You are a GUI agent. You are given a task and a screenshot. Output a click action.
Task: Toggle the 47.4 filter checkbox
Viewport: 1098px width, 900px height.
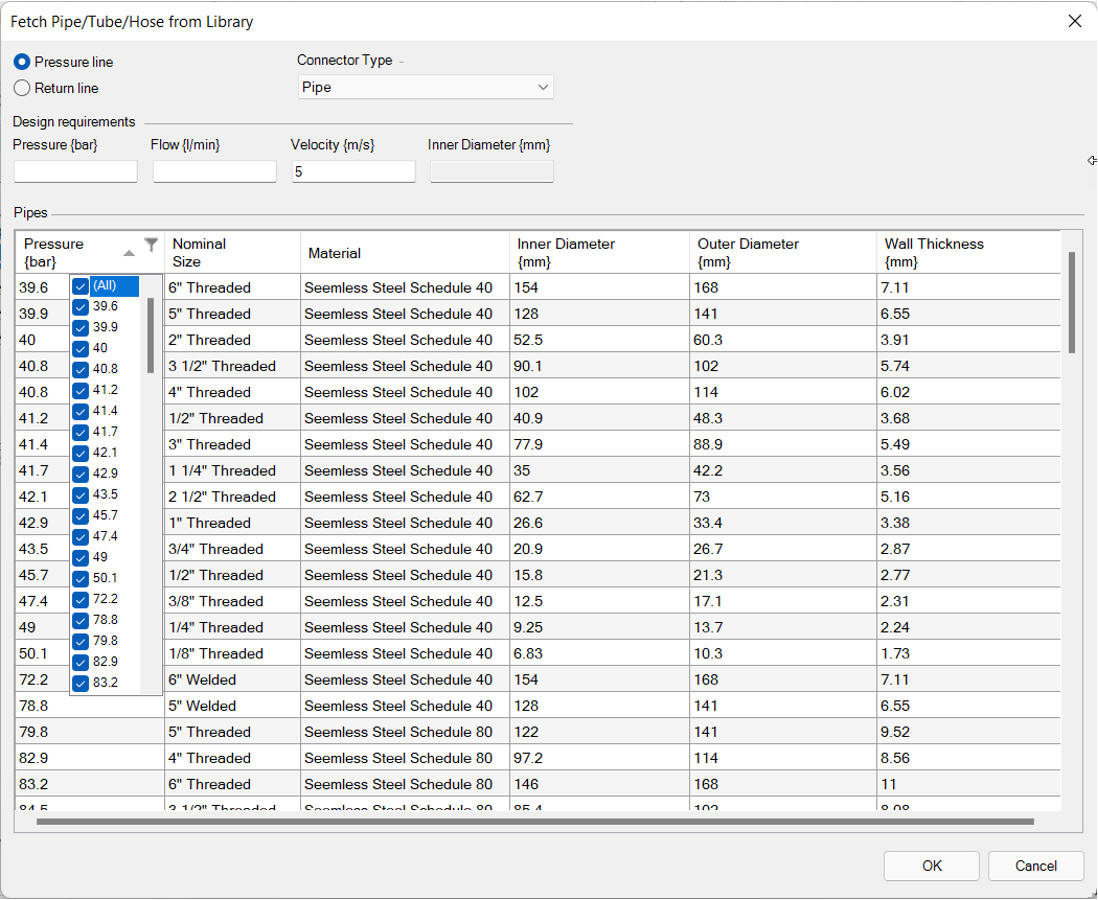81,537
